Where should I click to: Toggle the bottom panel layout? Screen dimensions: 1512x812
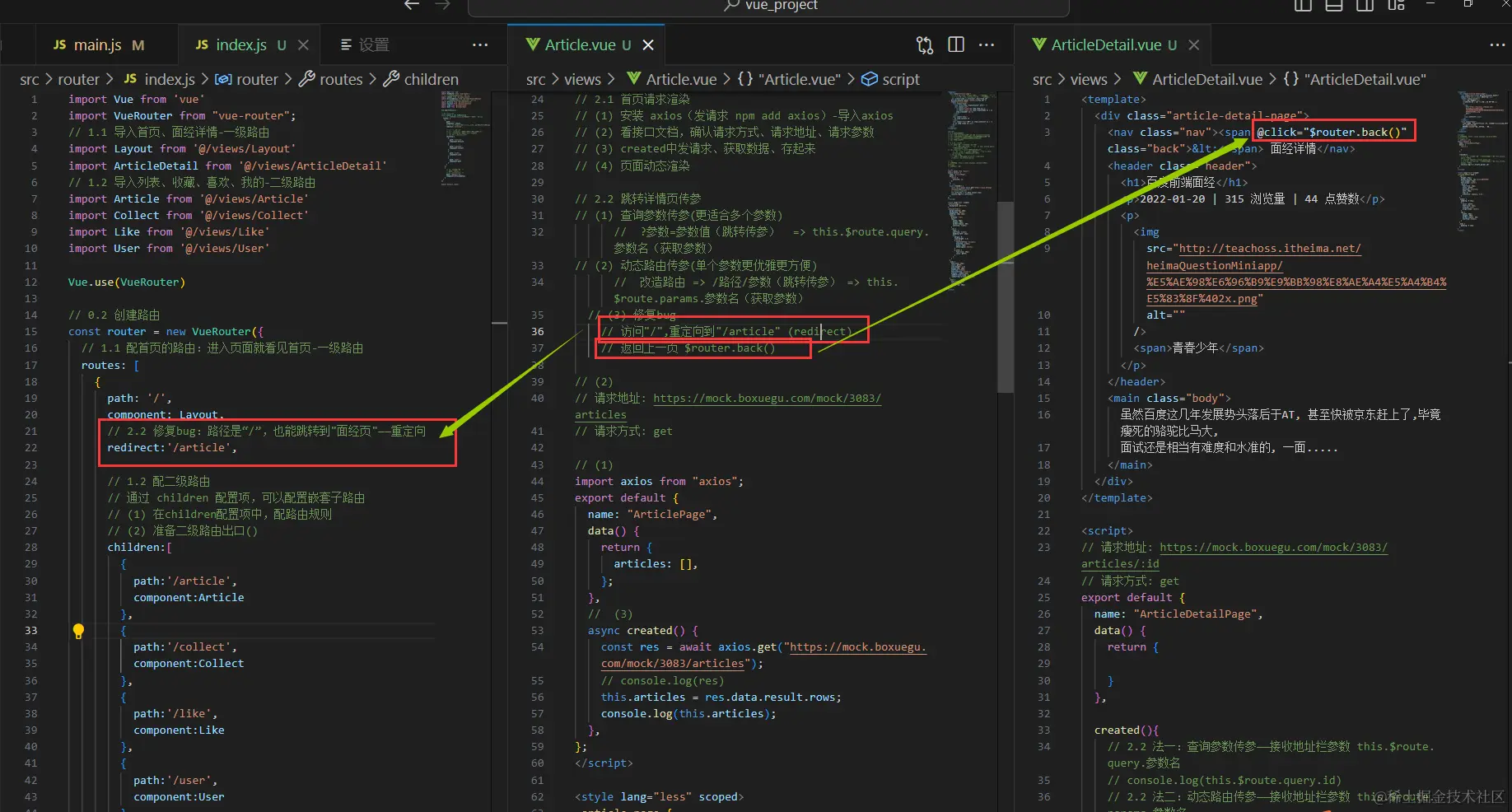1334,5
